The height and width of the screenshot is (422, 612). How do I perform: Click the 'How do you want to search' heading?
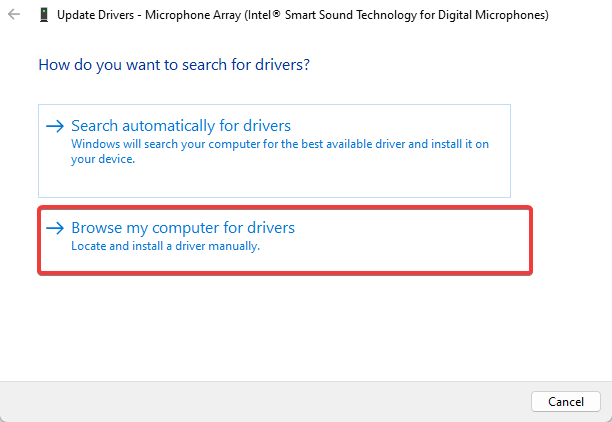tap(174, 64)
